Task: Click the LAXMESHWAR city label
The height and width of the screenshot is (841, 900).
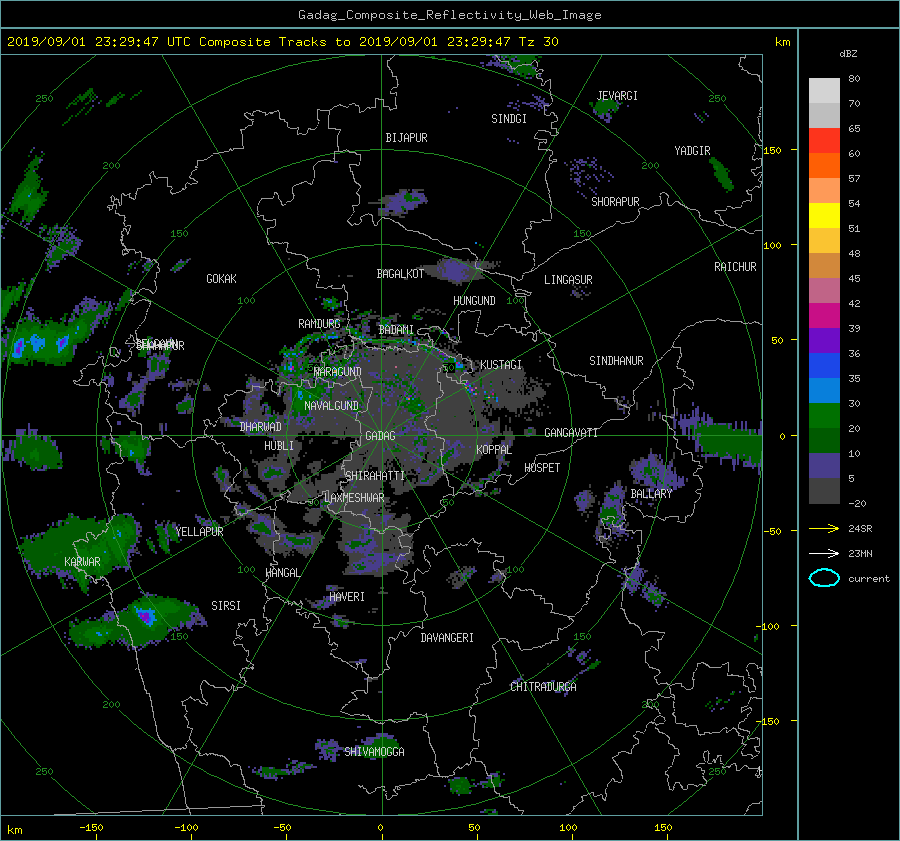Action: [x=354, y=498]
